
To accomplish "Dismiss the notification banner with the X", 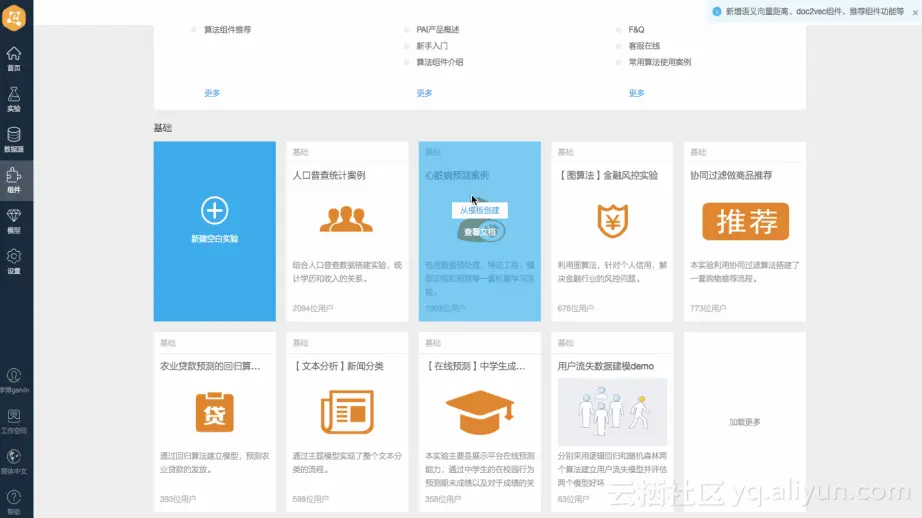I will (915, 12).
